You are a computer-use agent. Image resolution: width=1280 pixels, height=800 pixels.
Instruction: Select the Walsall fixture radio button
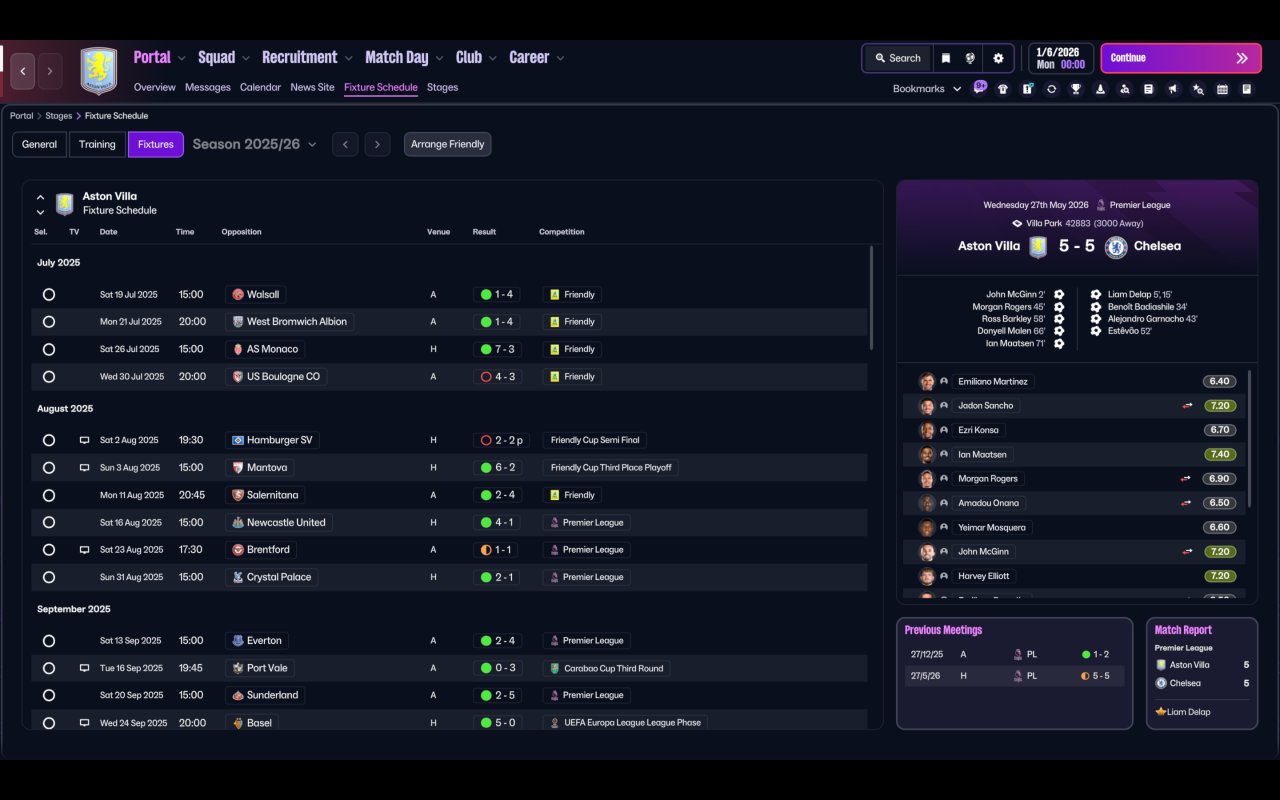point(49,295)
